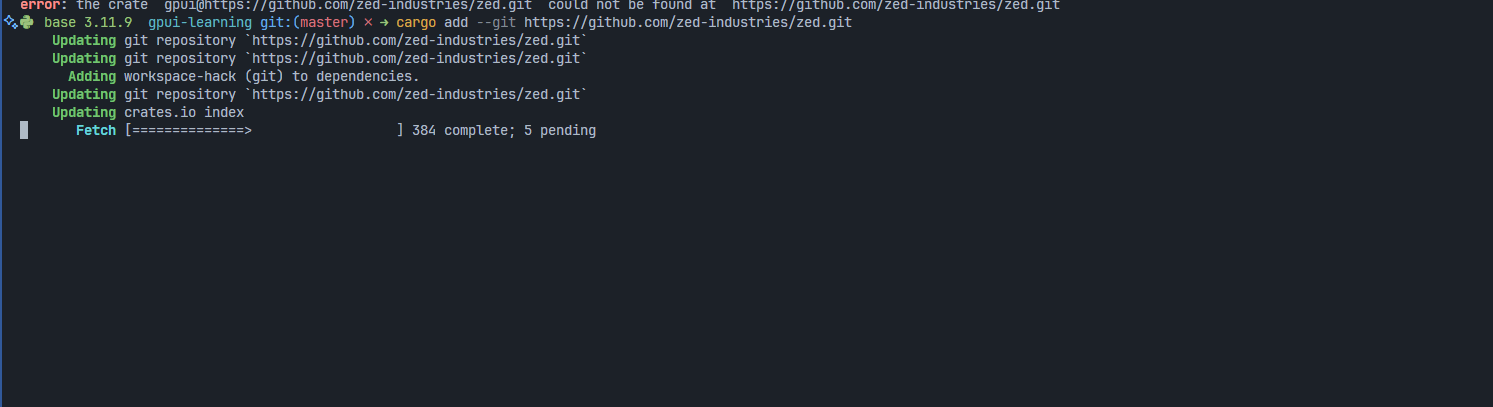Click the block cursor before Fetch
Image resolution: width=1493 pixels, height=407 pixels.
click(24, 130)
